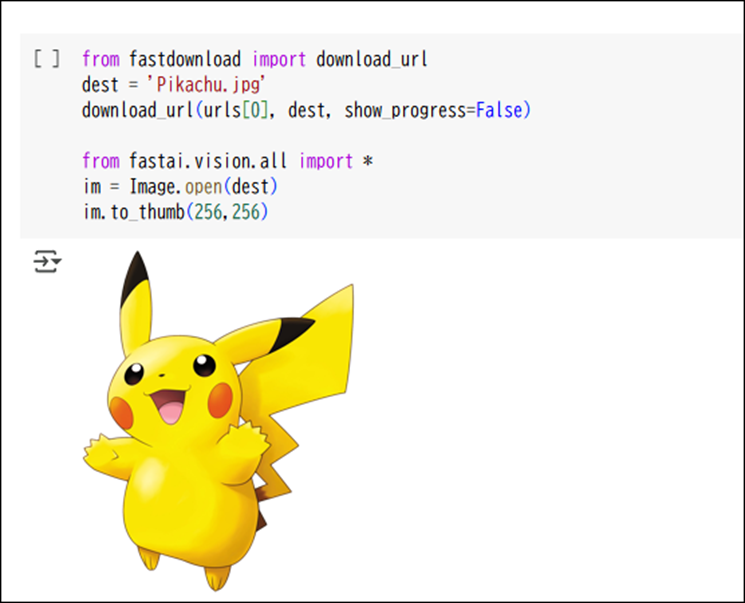The width and height of the screenshot is (745, 603).
Task: Click urls[0] in the download_url call
Action: [x=236, y=110]
